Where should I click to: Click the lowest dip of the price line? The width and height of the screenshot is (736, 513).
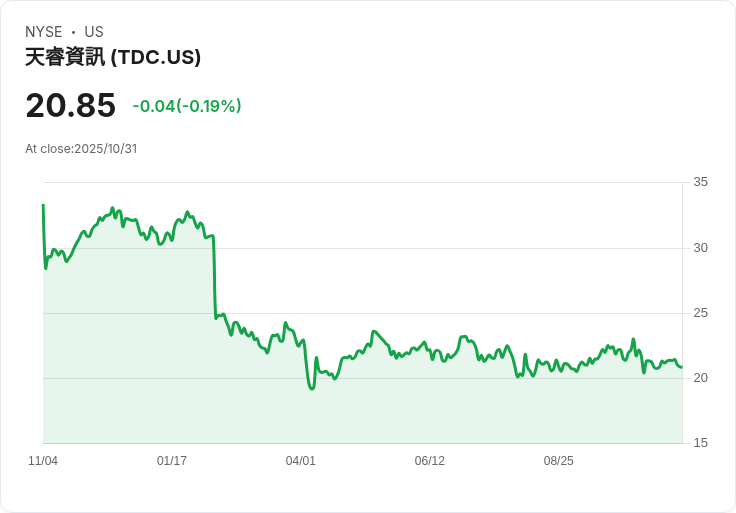[x=312, y=388]
